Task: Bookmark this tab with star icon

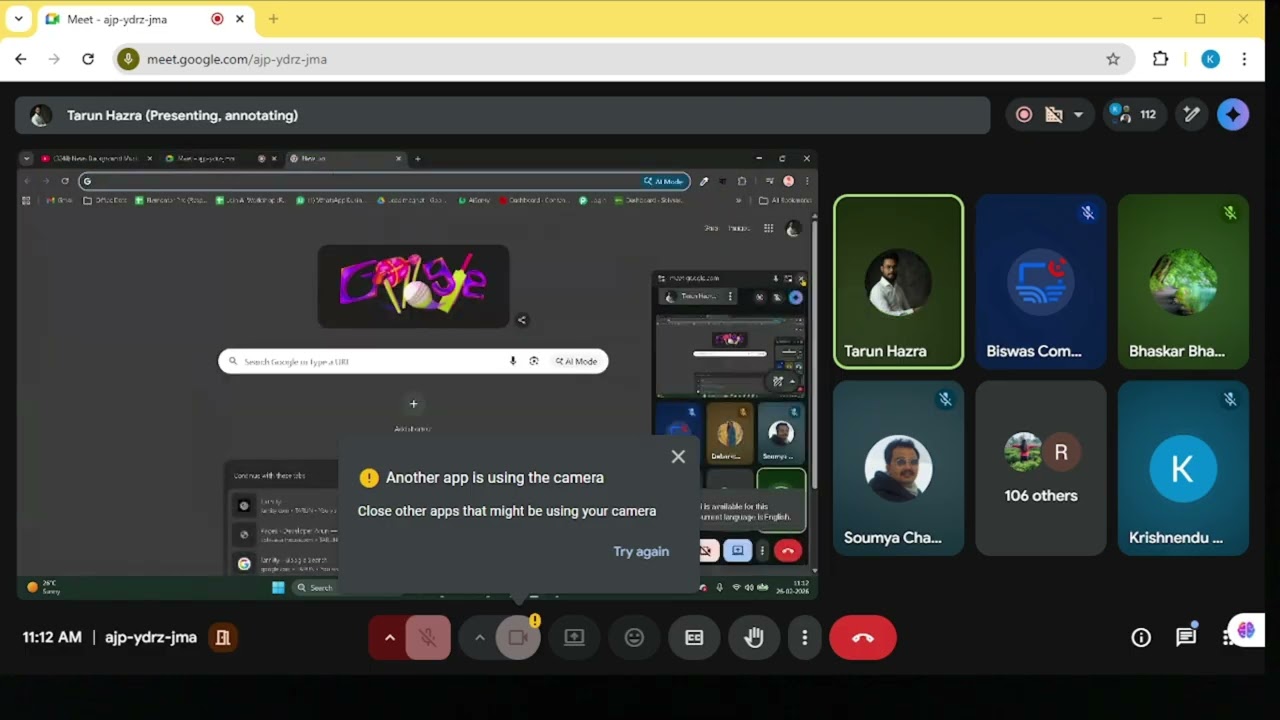Action: [x=1113, y=59]
